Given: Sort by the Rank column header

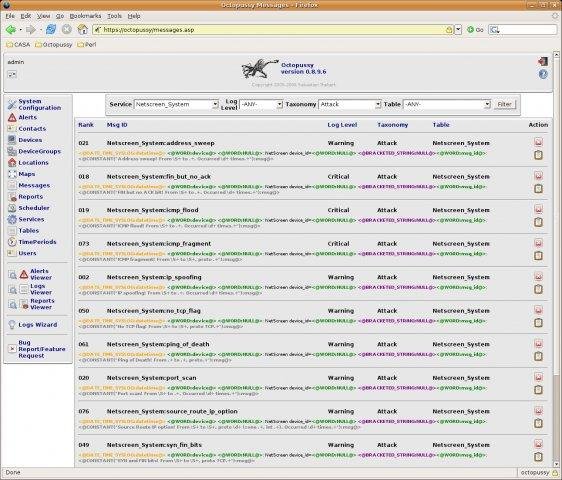Looking at the screenshot, I should pos(86,125).
